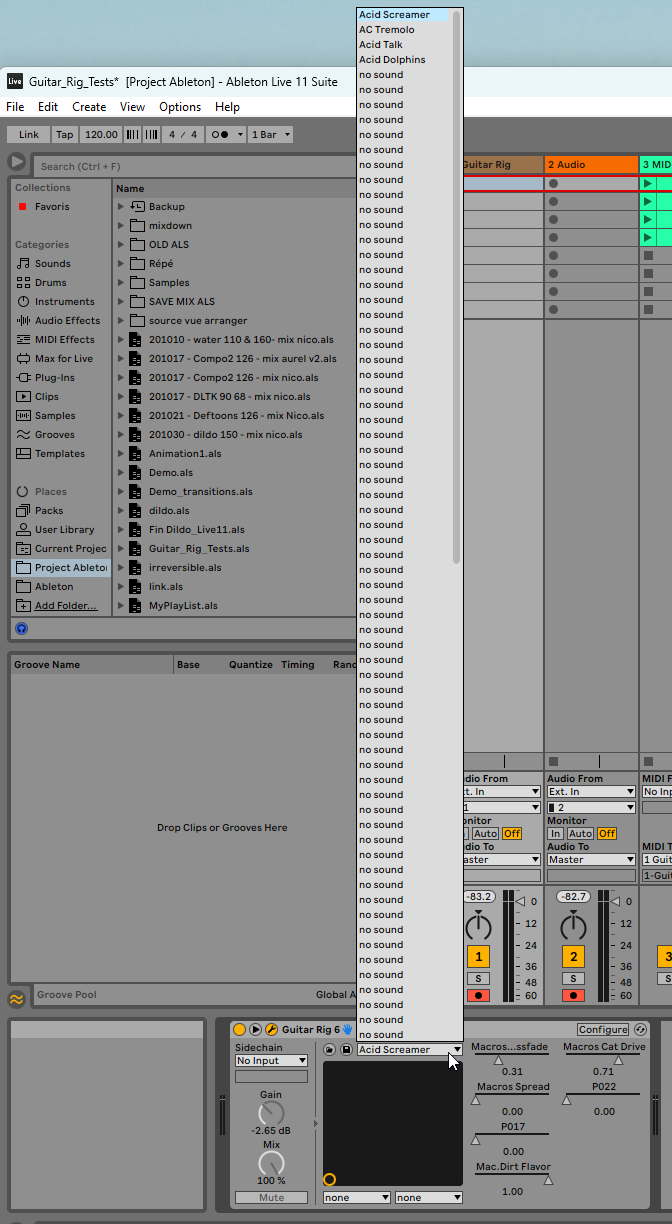Click the hot-swap preset folder icon
This screenshot has width=672, height=1224.
coord(330,1050)
